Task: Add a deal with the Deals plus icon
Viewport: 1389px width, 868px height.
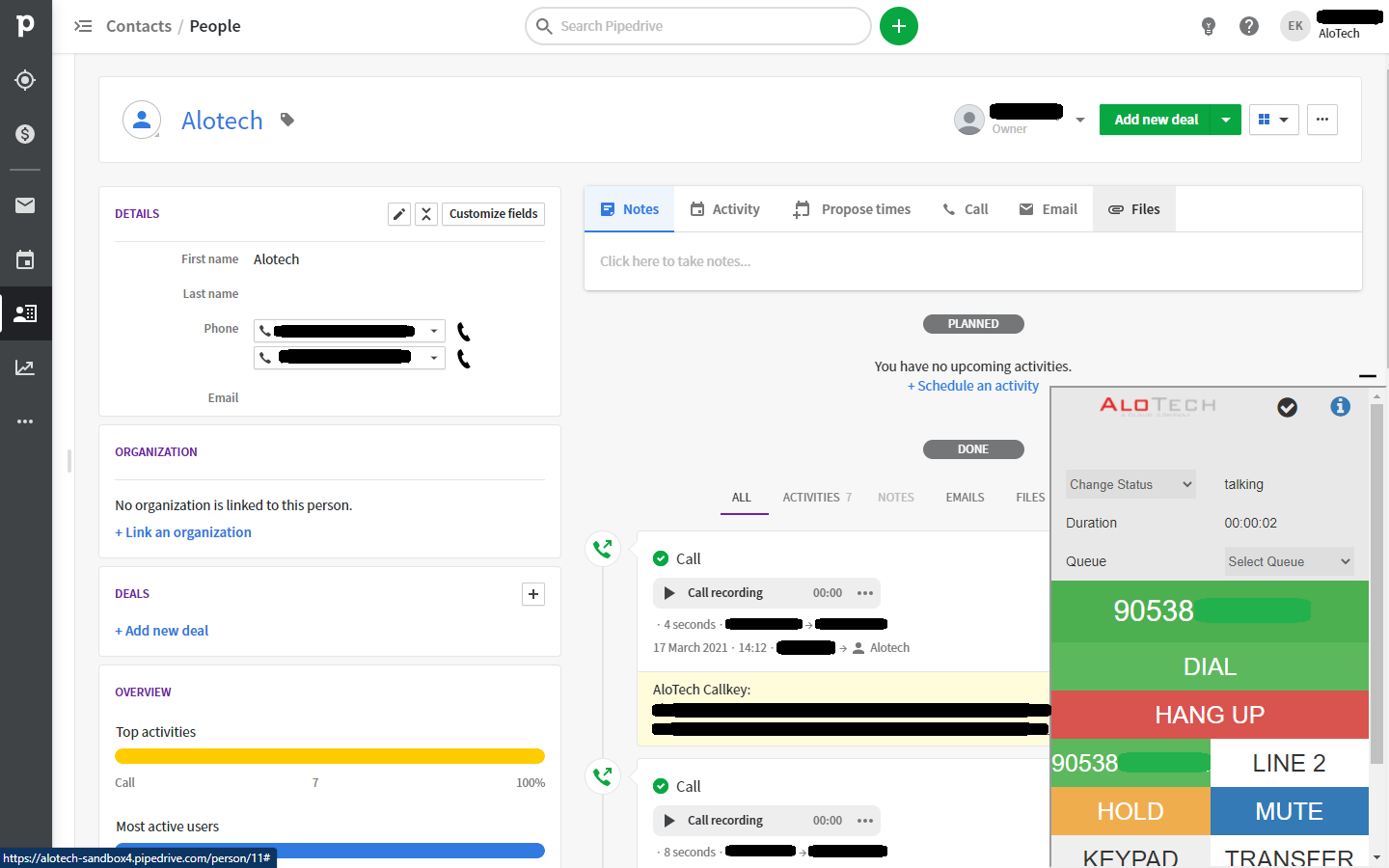Action: pos(533,594)
